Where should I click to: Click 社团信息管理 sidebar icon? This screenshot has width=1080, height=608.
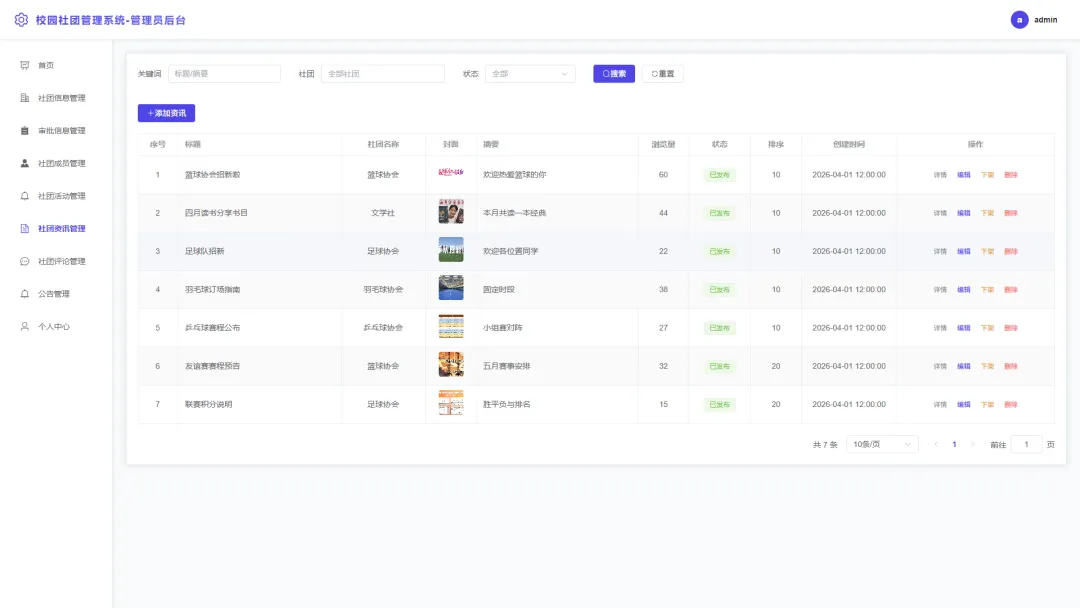pyautogui.click(x=25, y=98)
